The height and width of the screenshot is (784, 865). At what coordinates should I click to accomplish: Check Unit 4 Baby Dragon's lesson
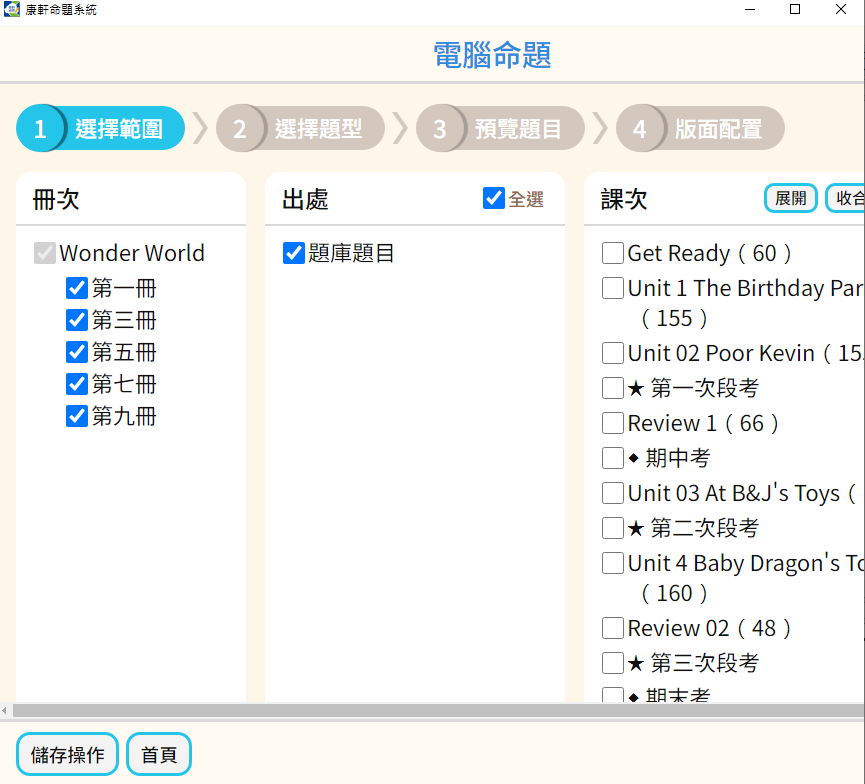[x=613, y=563]
